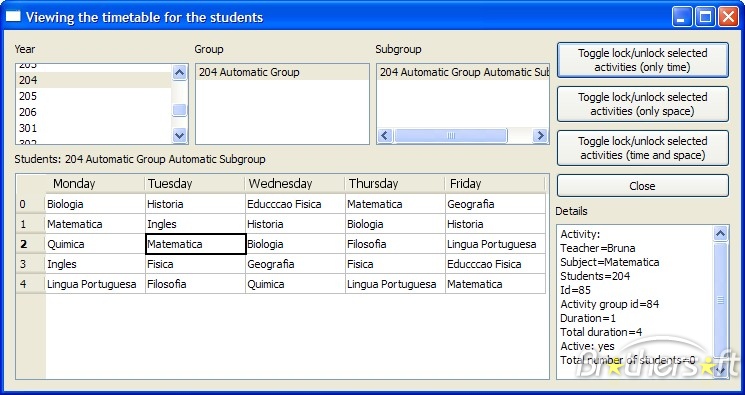The width and height of the screenshot is (745, 395).
Task: Click the Subgroup list left scroll arrow
Action: click(385, 135)
